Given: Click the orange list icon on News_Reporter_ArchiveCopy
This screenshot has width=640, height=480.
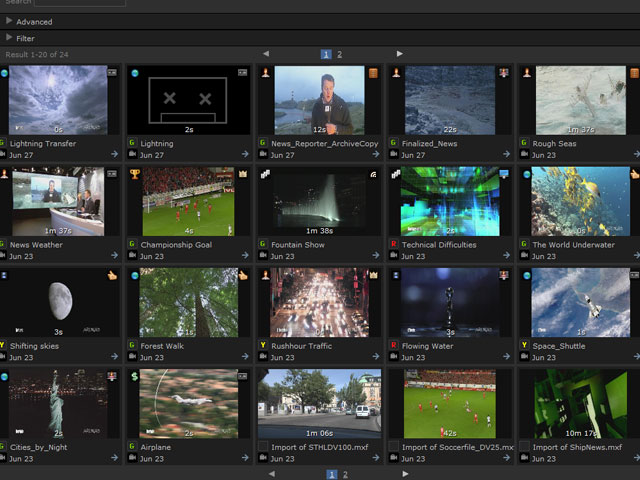Looking at the screenshot, I should click(373, 73).
